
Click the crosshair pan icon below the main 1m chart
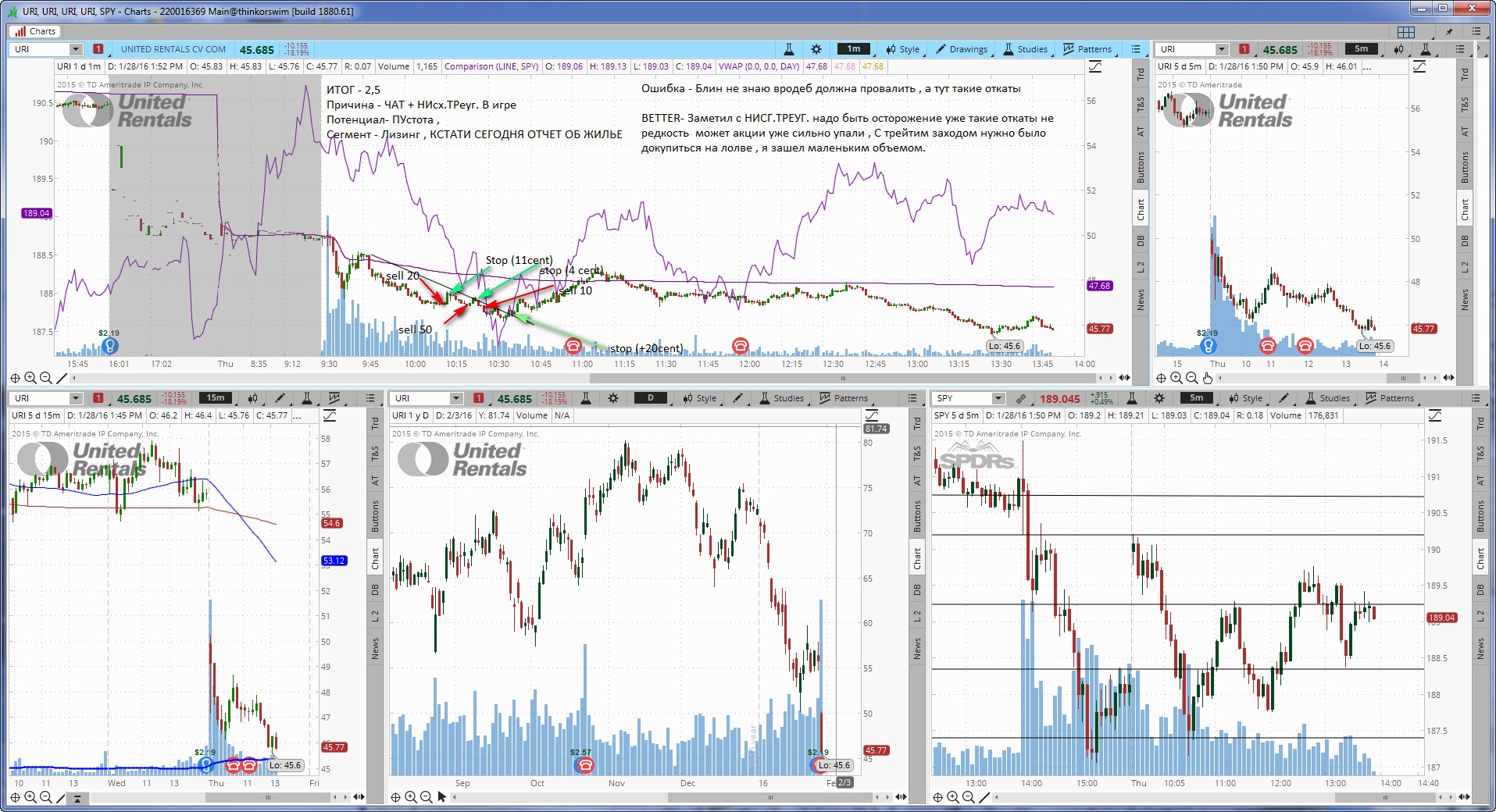15,378
